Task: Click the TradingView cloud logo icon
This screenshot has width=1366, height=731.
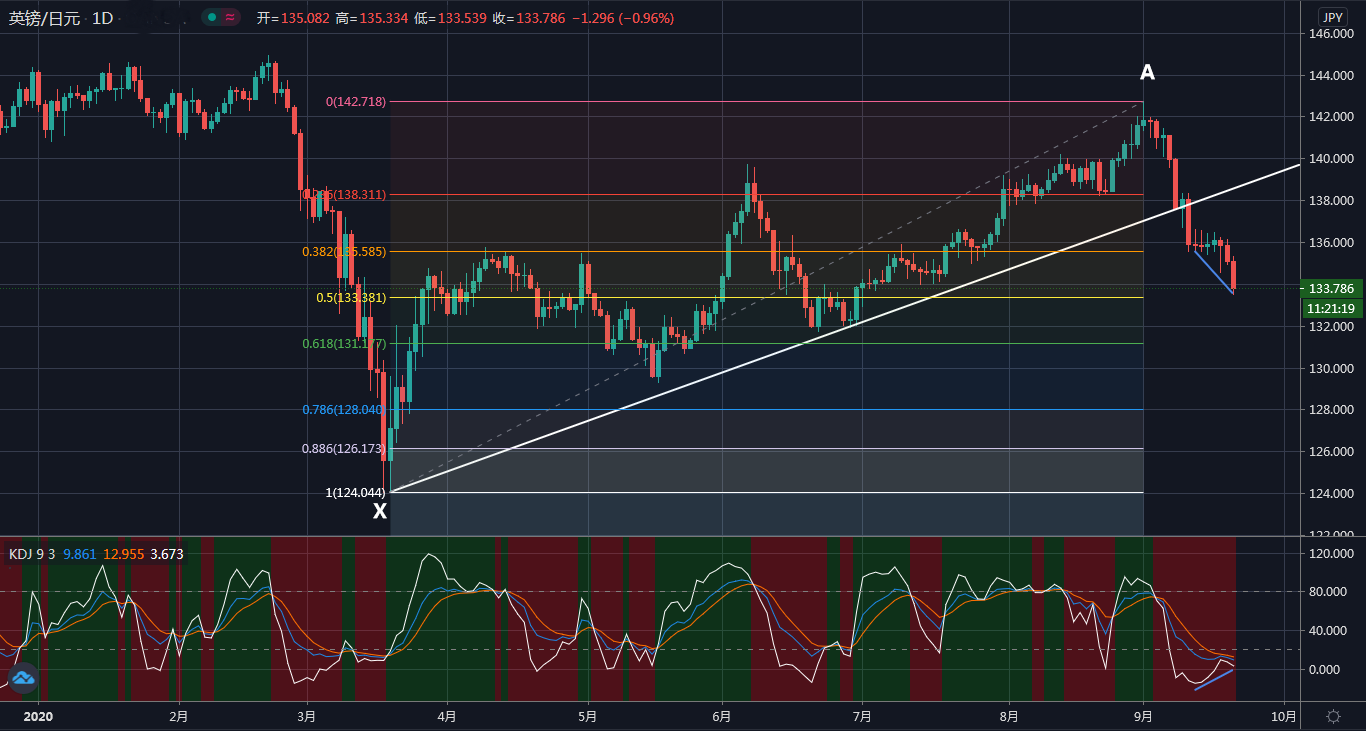Action: click(x=23, y=678)
